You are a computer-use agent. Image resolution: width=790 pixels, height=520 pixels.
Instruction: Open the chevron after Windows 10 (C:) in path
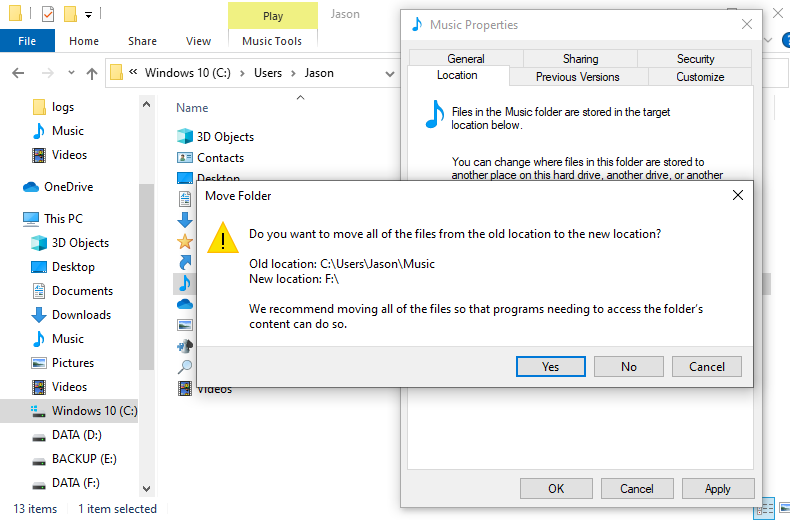click(x=242, y=74)
